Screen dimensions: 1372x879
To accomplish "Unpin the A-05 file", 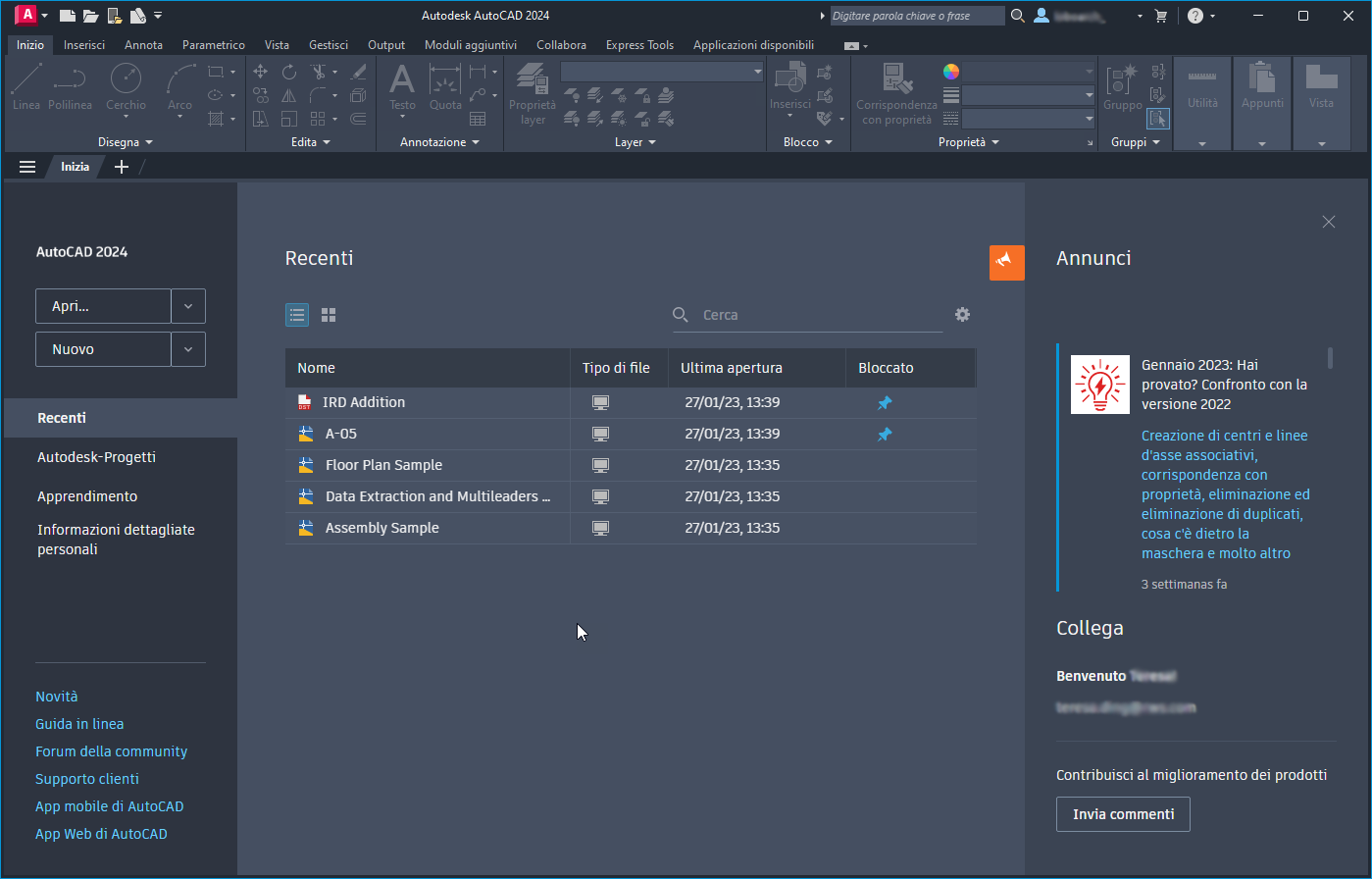I will point(885,435).
